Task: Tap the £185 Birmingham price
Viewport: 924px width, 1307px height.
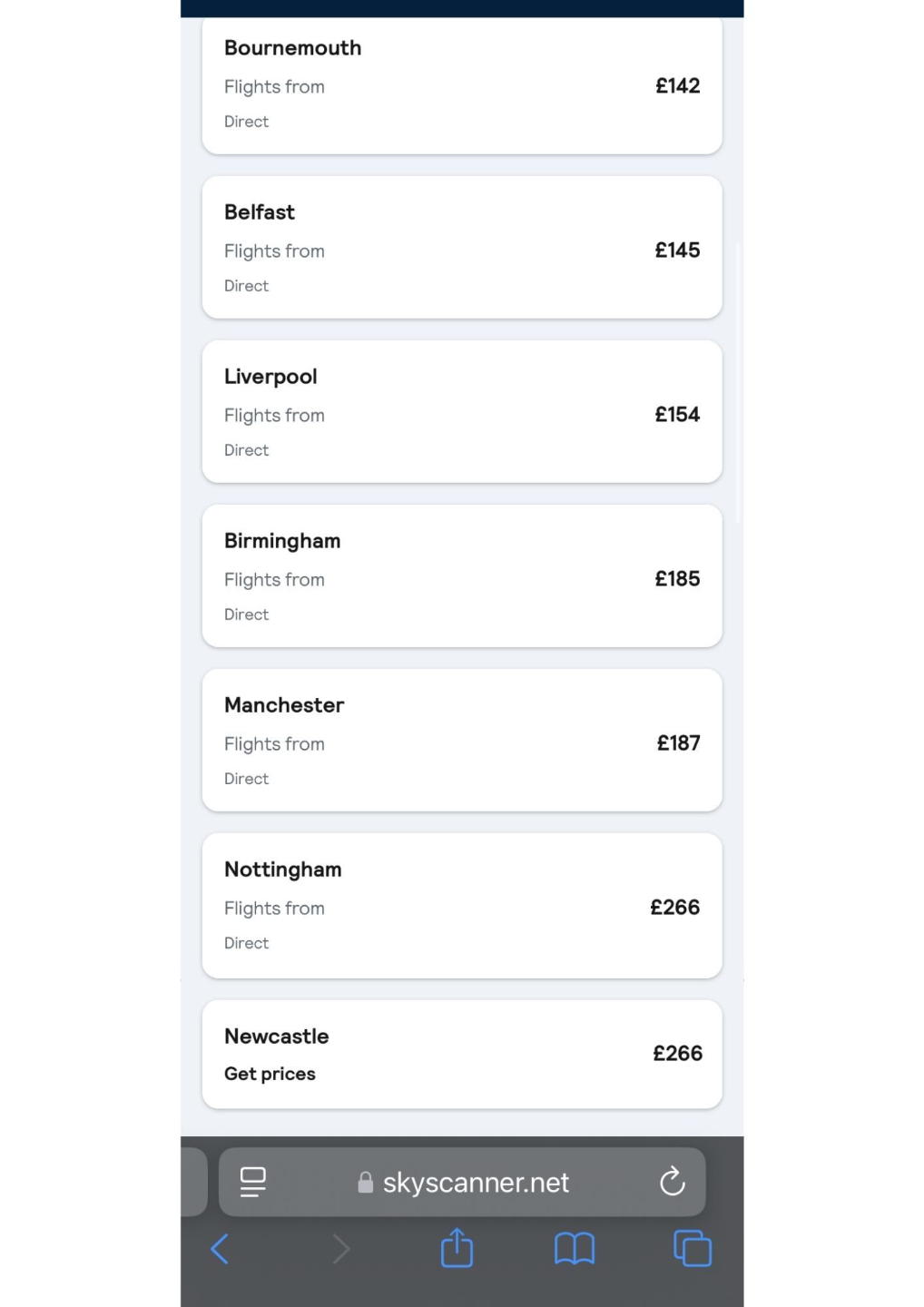Action: (677, 579)
